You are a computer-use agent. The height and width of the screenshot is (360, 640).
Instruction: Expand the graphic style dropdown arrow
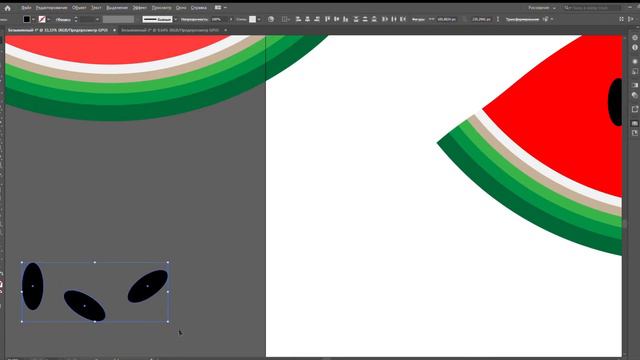(259, 19)
